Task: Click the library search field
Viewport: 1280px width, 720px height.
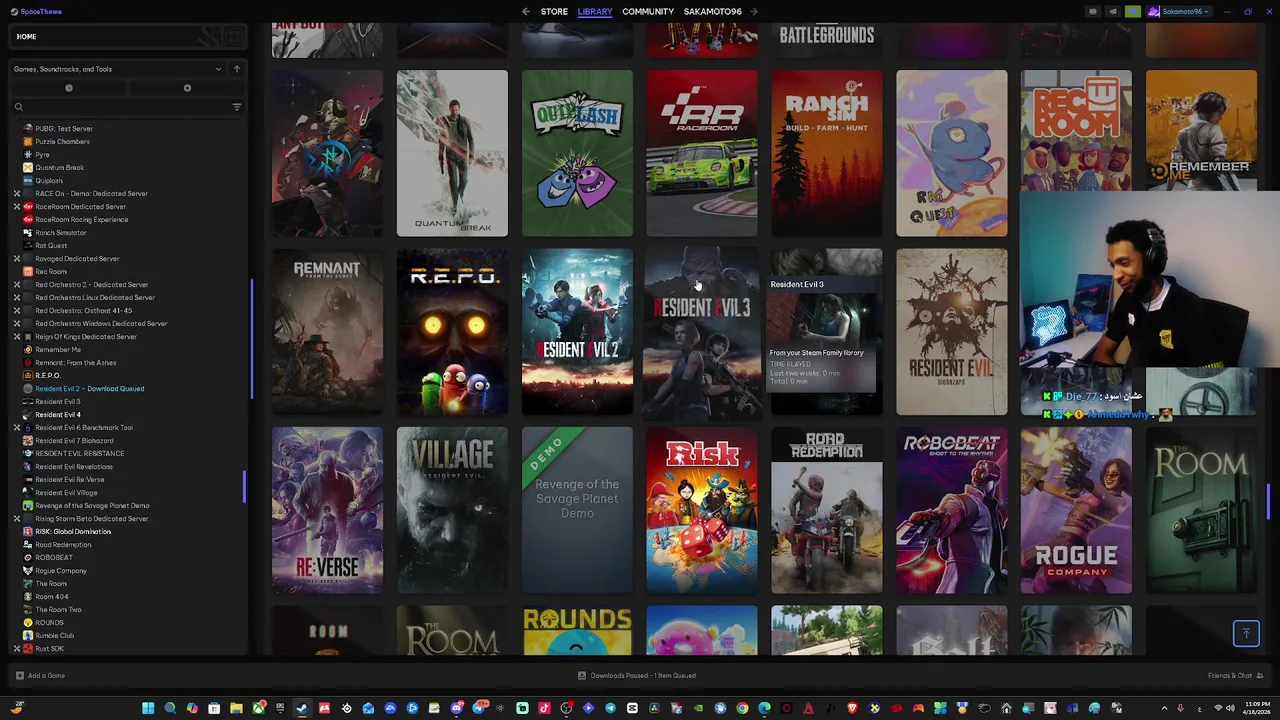Action: [120, 107]
